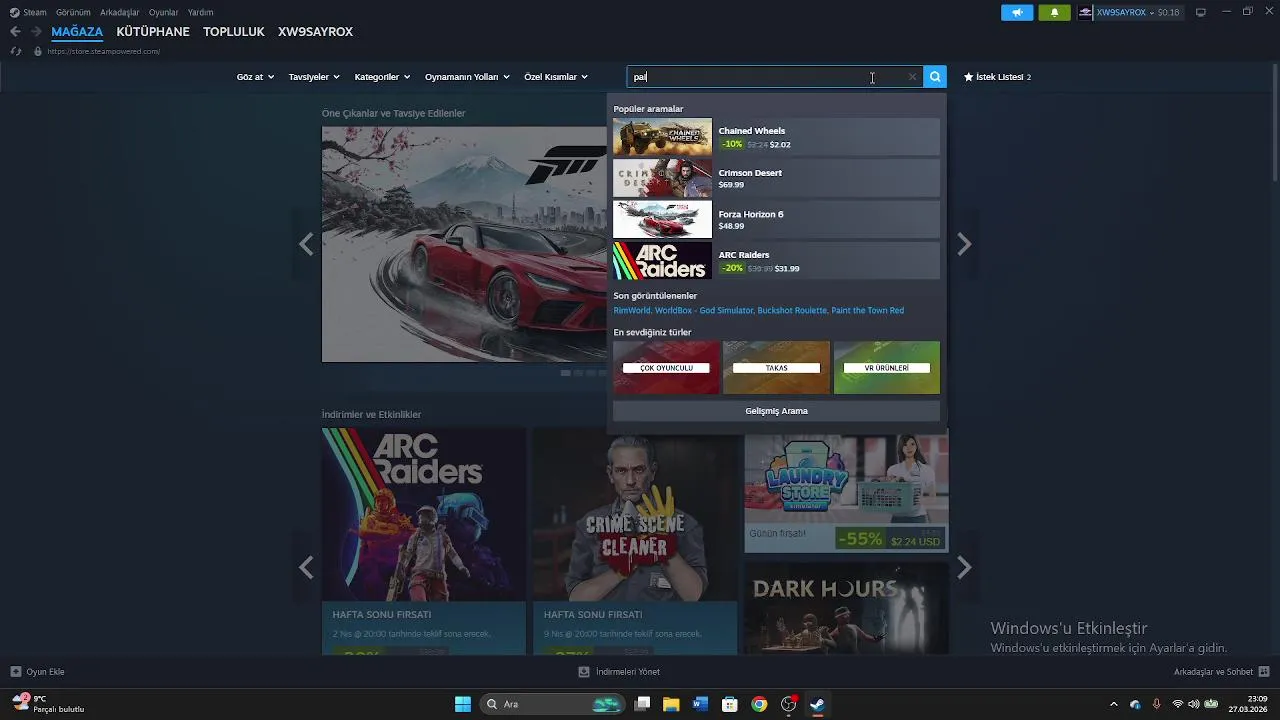Screen dimensions: 1280x720
Task: Choose the VR ÜRÜNLERİ genre tile
Action: click(887, 367)
